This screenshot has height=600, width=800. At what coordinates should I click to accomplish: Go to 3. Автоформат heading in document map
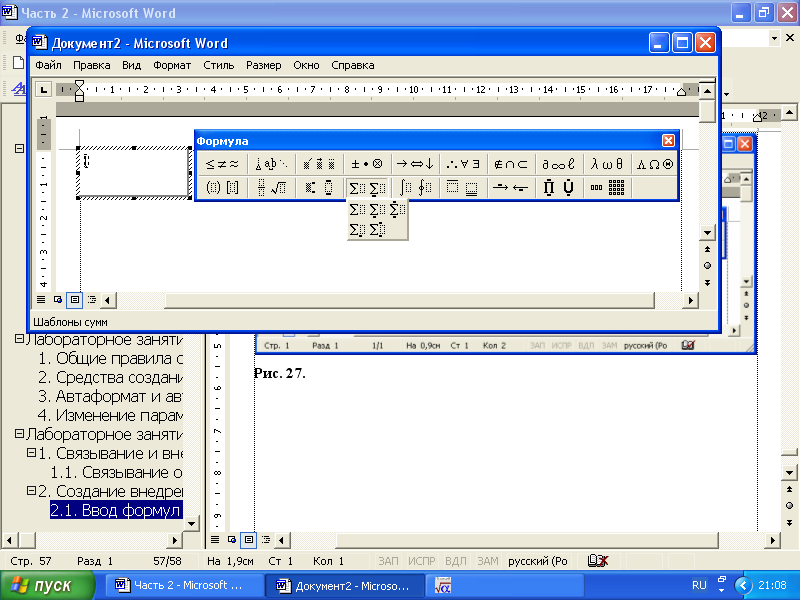[111, 396]
